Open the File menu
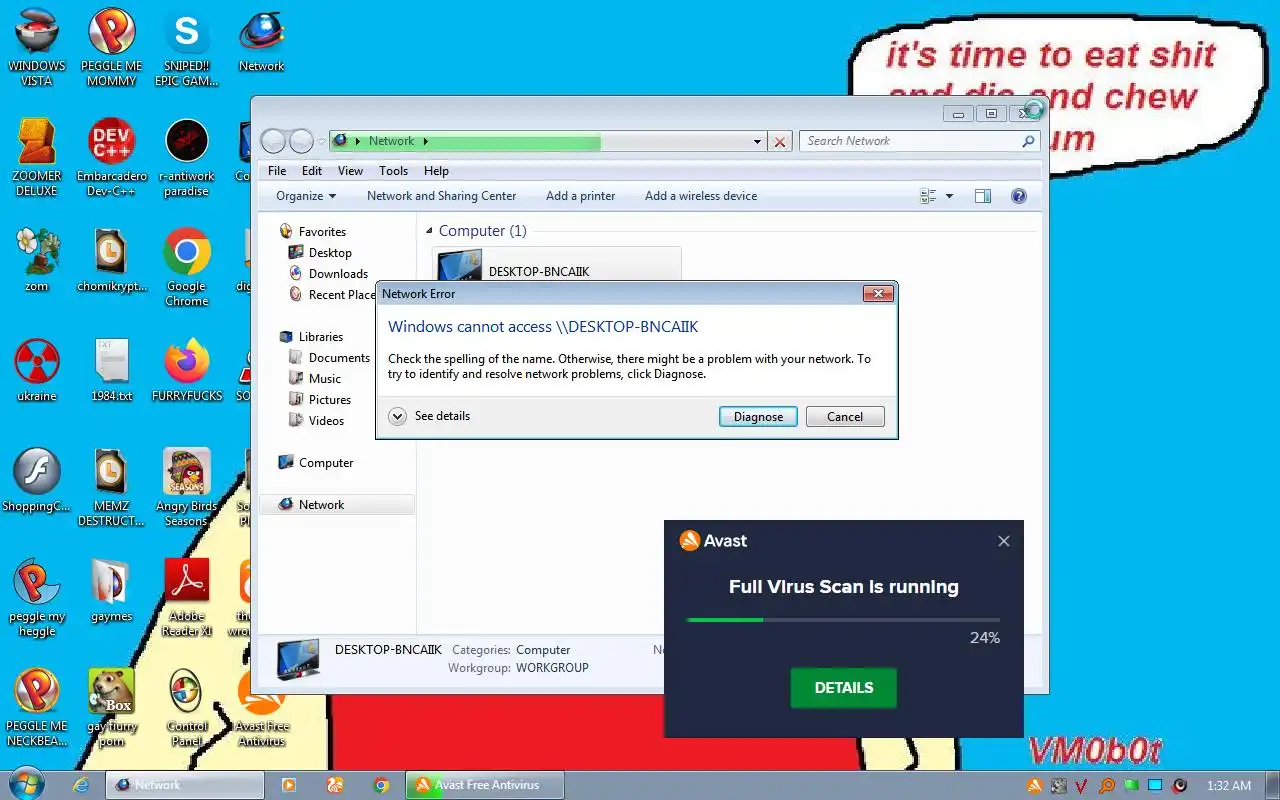1280x800 pixels. click(277, 171)
